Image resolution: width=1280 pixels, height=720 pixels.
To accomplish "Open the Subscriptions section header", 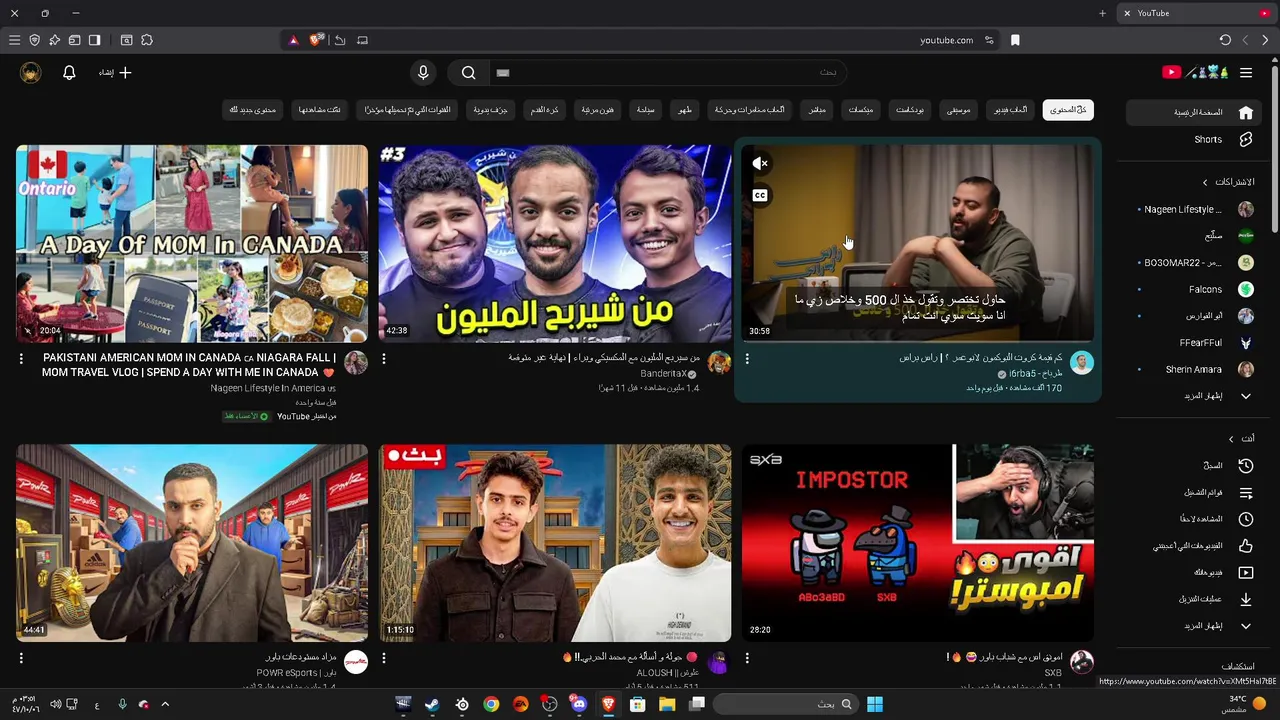I will (x=1228, y=182).
